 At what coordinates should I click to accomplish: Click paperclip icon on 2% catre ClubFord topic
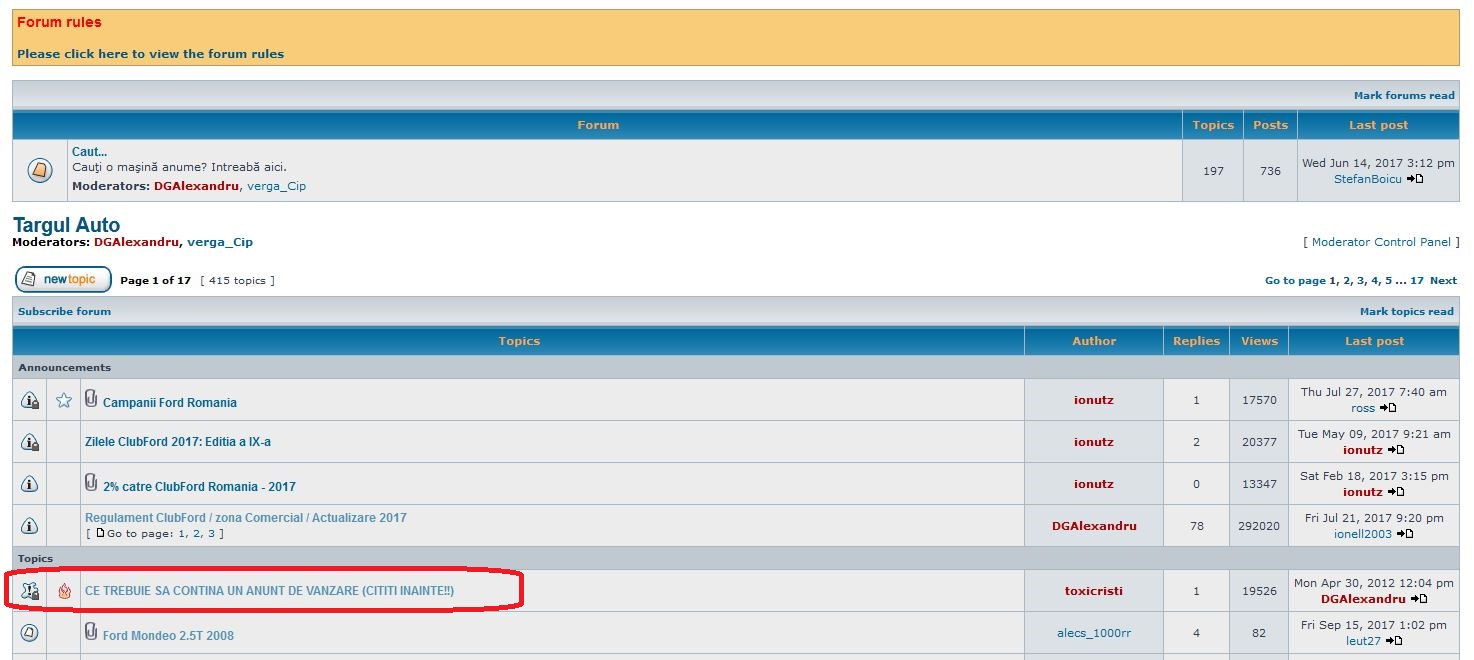(91, 483)
